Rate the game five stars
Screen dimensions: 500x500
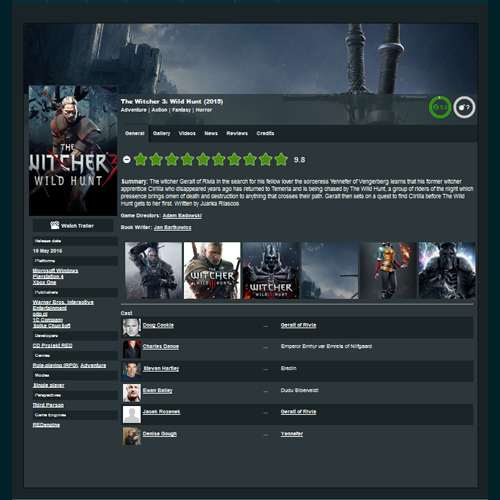click(x=203, y=160)
